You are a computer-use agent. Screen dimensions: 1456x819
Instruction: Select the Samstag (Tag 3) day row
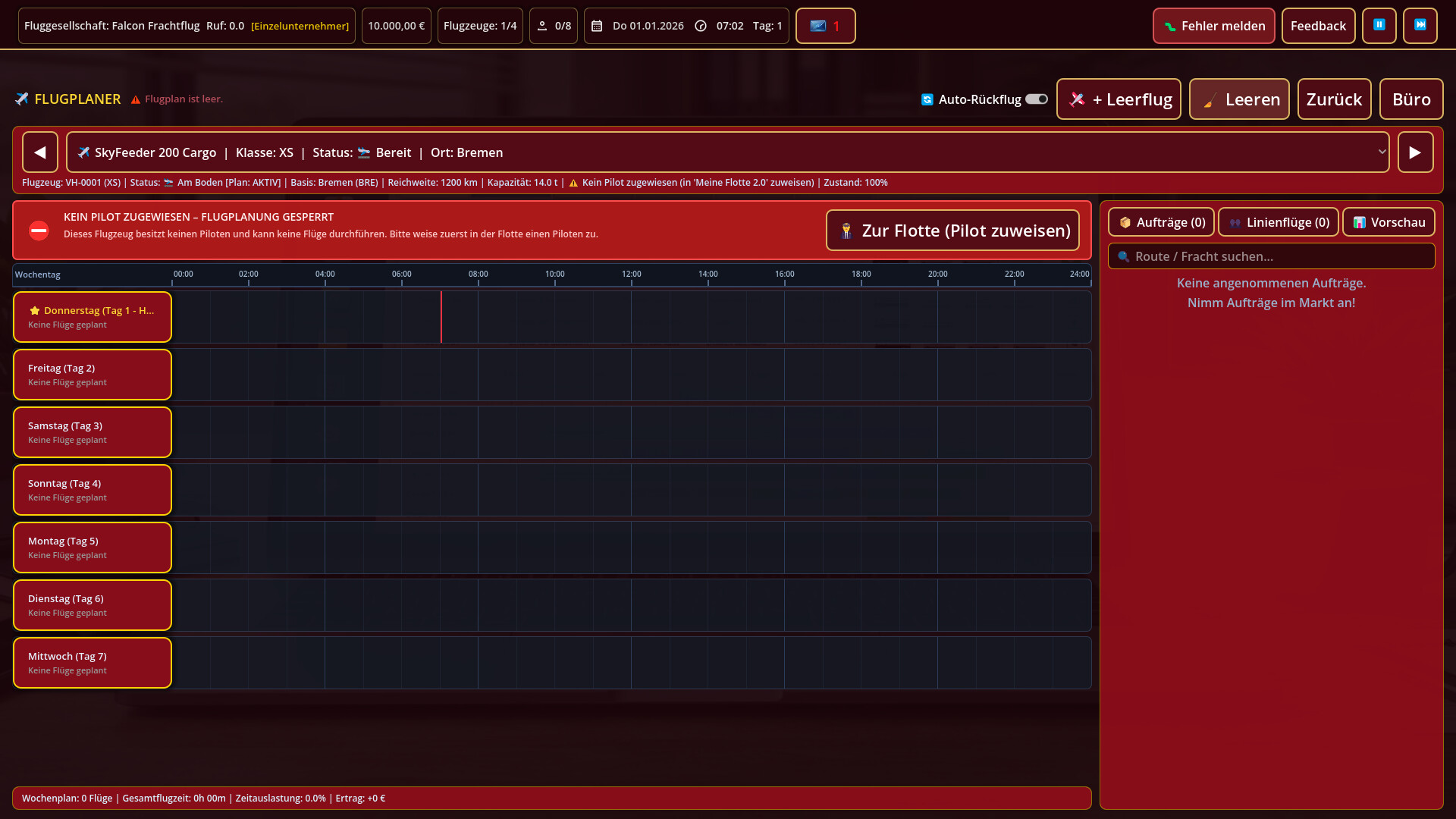tap(93, 432)
